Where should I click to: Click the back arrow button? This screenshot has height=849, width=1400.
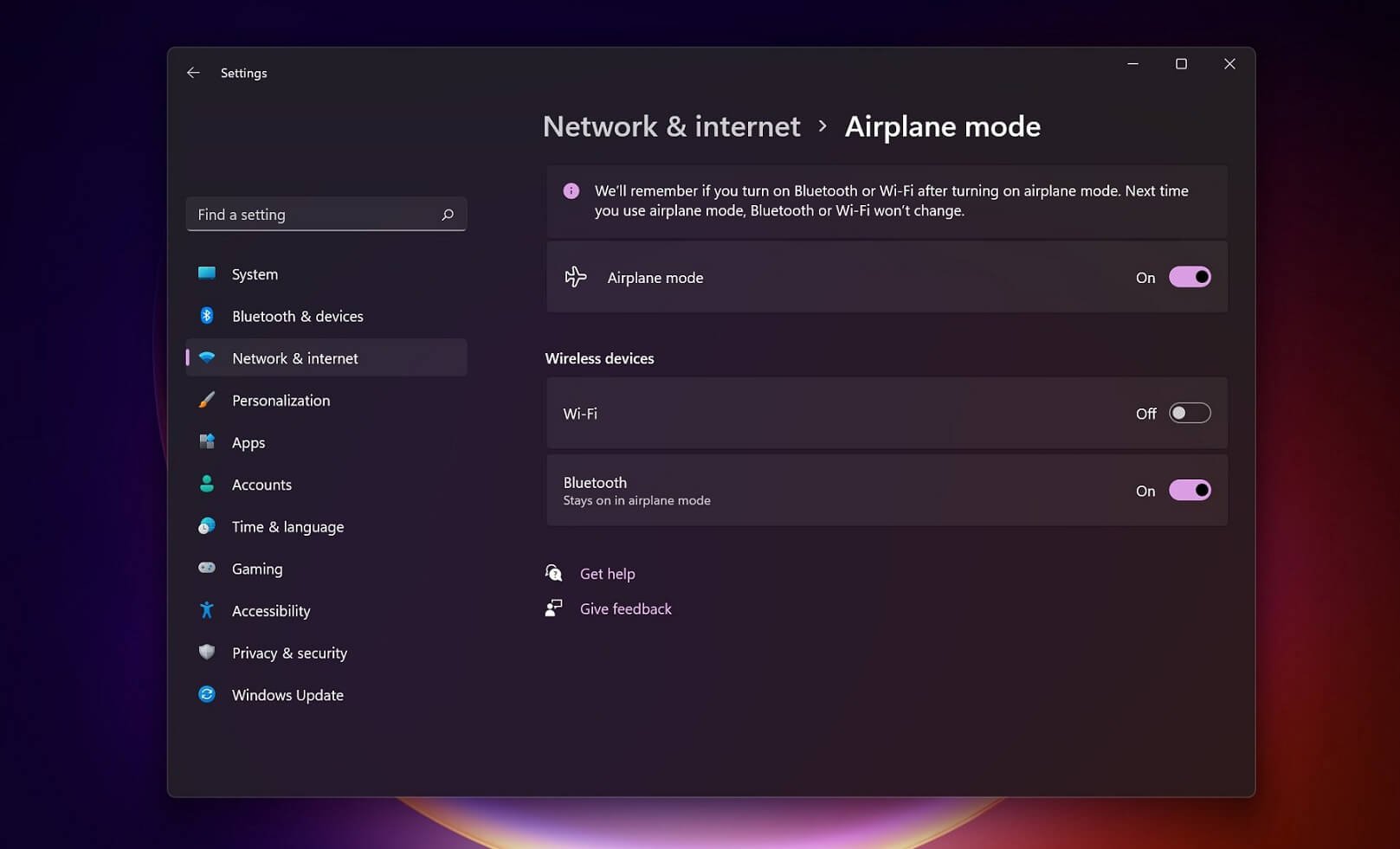click(x=193, y=73)
